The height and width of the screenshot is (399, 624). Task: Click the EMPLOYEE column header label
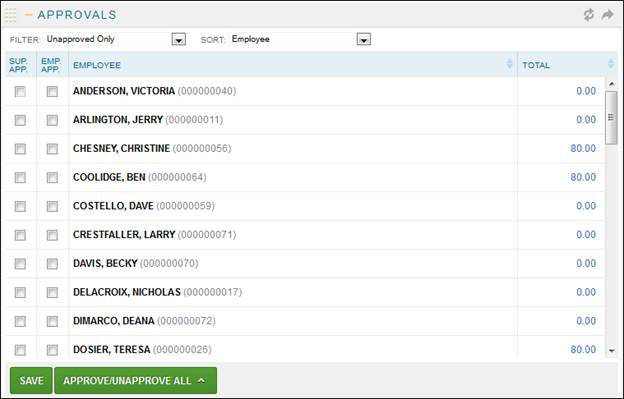tap(97, 65)
